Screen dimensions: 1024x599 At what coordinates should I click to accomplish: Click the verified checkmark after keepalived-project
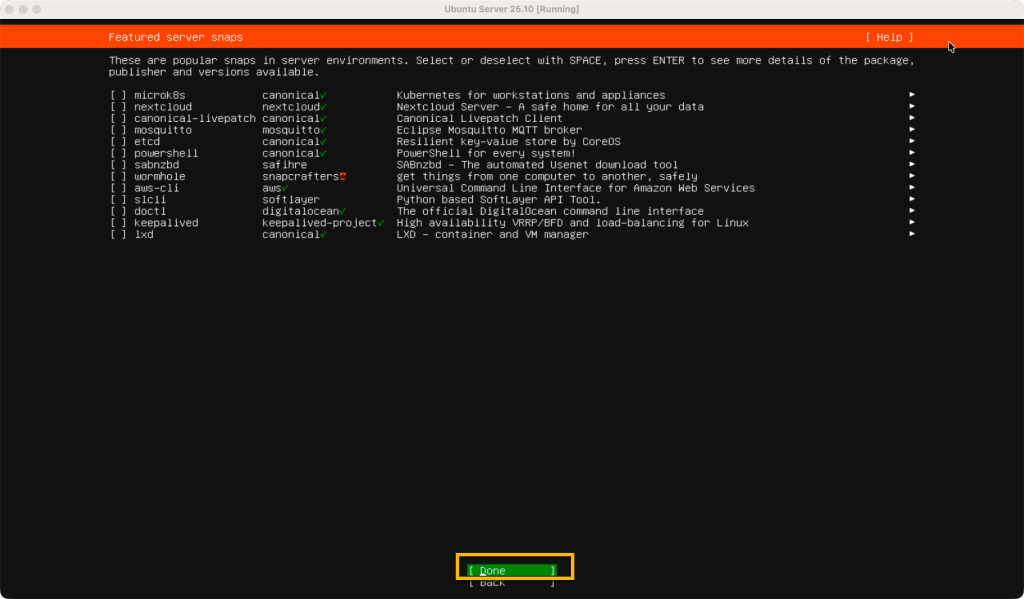(x=381, y=223)
